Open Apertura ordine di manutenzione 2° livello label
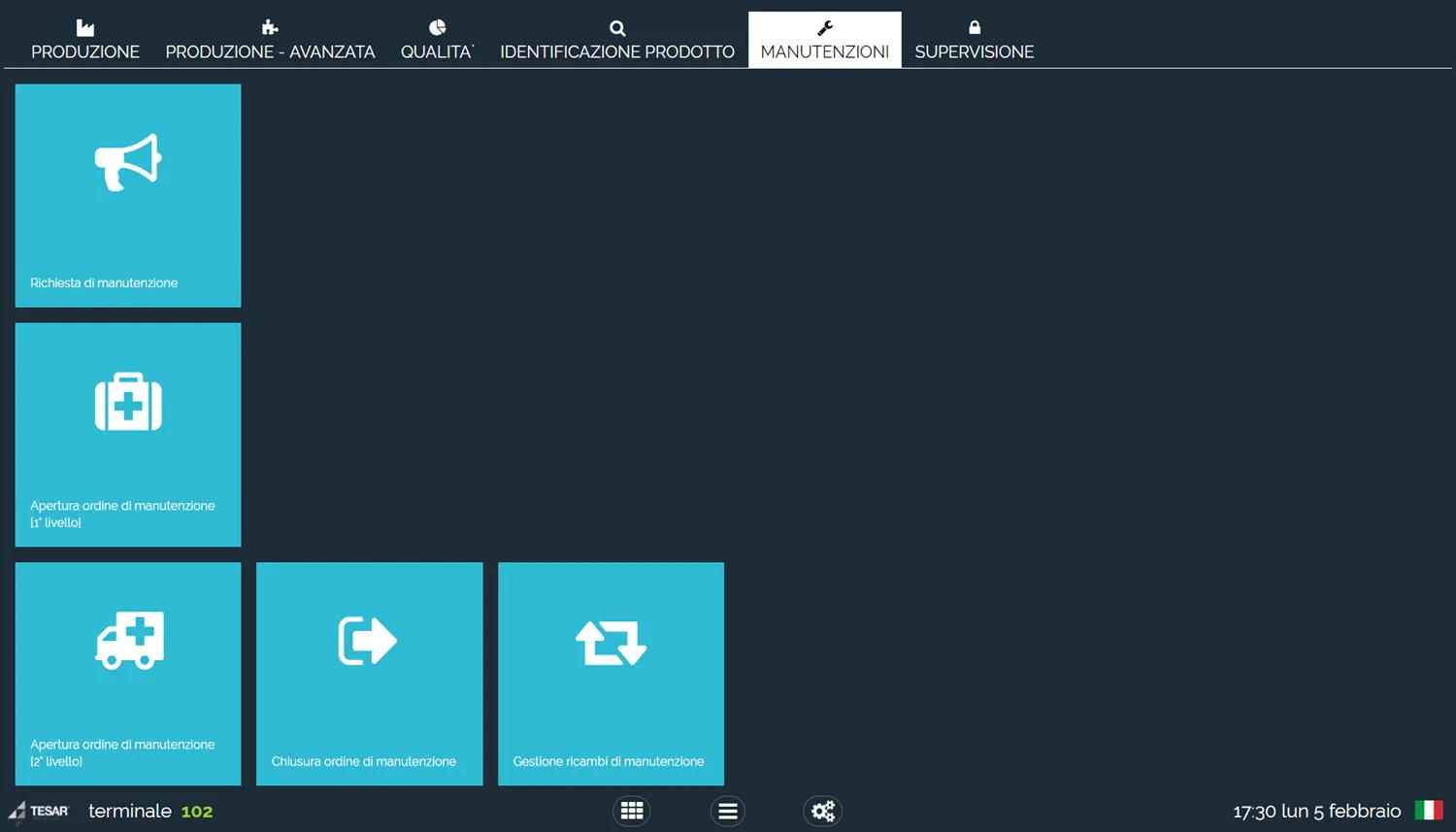This screenshot has height=832, width=1456. (122, 752)
